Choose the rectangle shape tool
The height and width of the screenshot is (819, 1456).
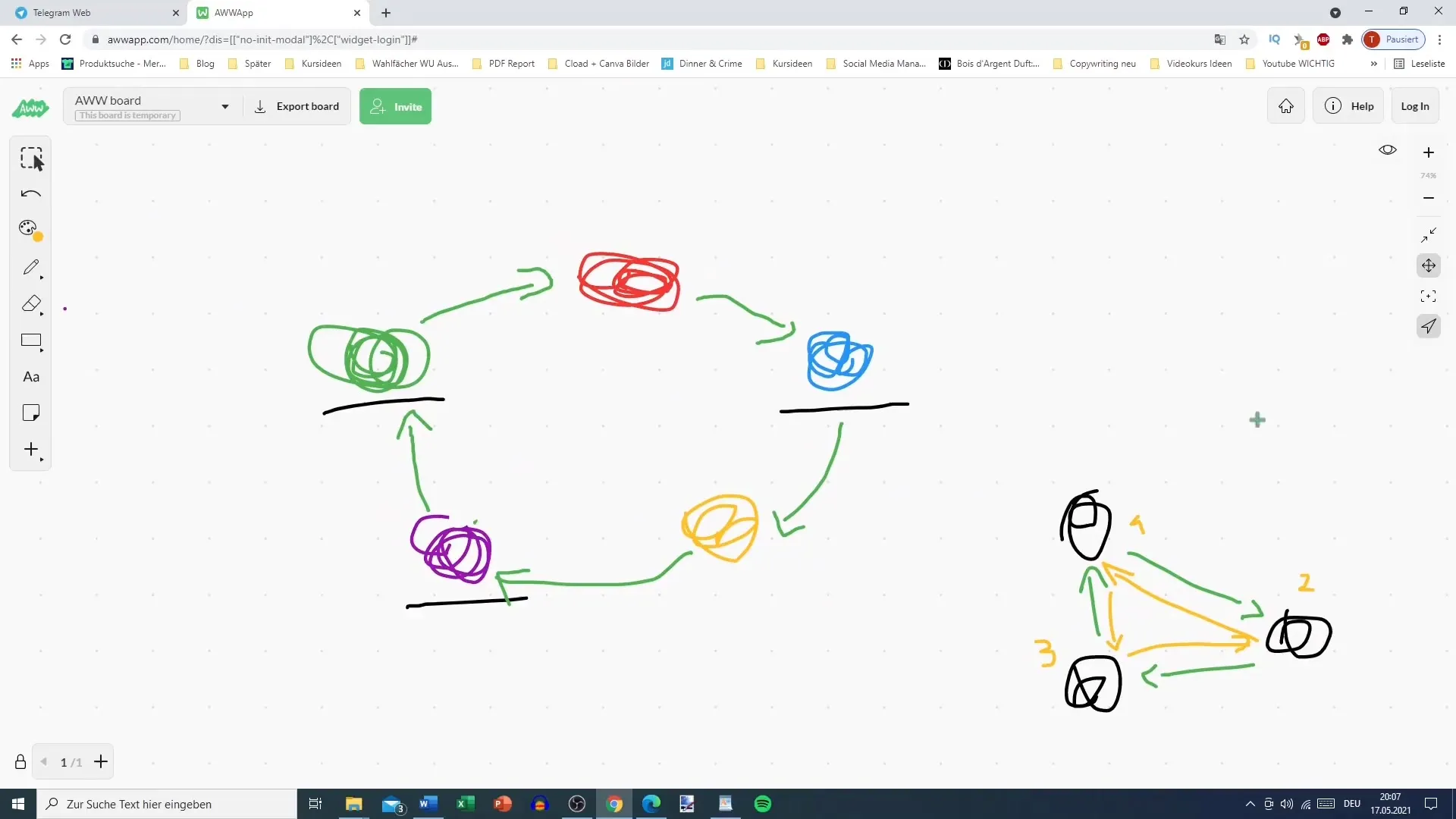[x=31, y=340]
